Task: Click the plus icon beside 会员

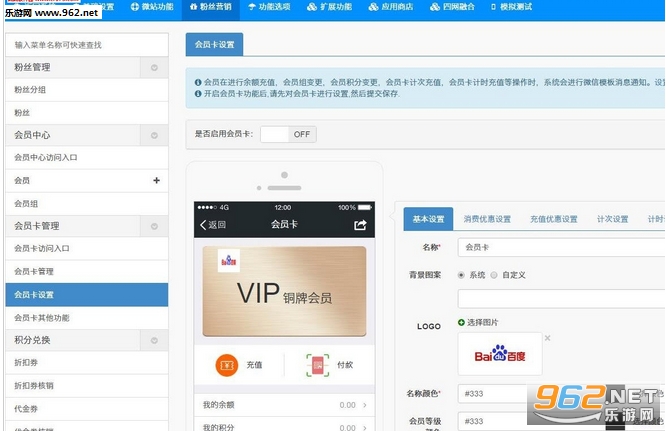Action: coord(156,180)
